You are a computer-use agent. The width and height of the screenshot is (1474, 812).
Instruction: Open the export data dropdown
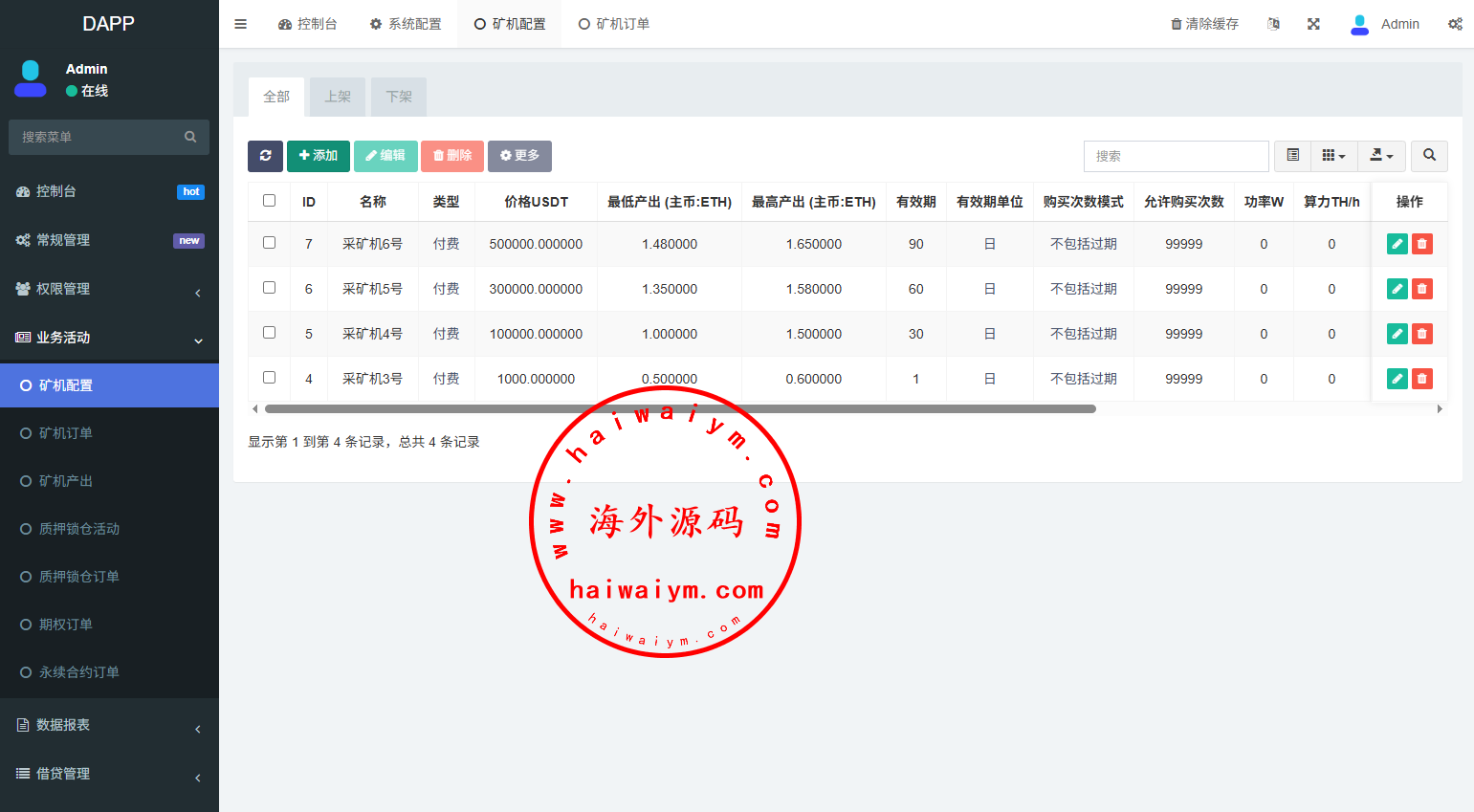tap(1381, 156)
